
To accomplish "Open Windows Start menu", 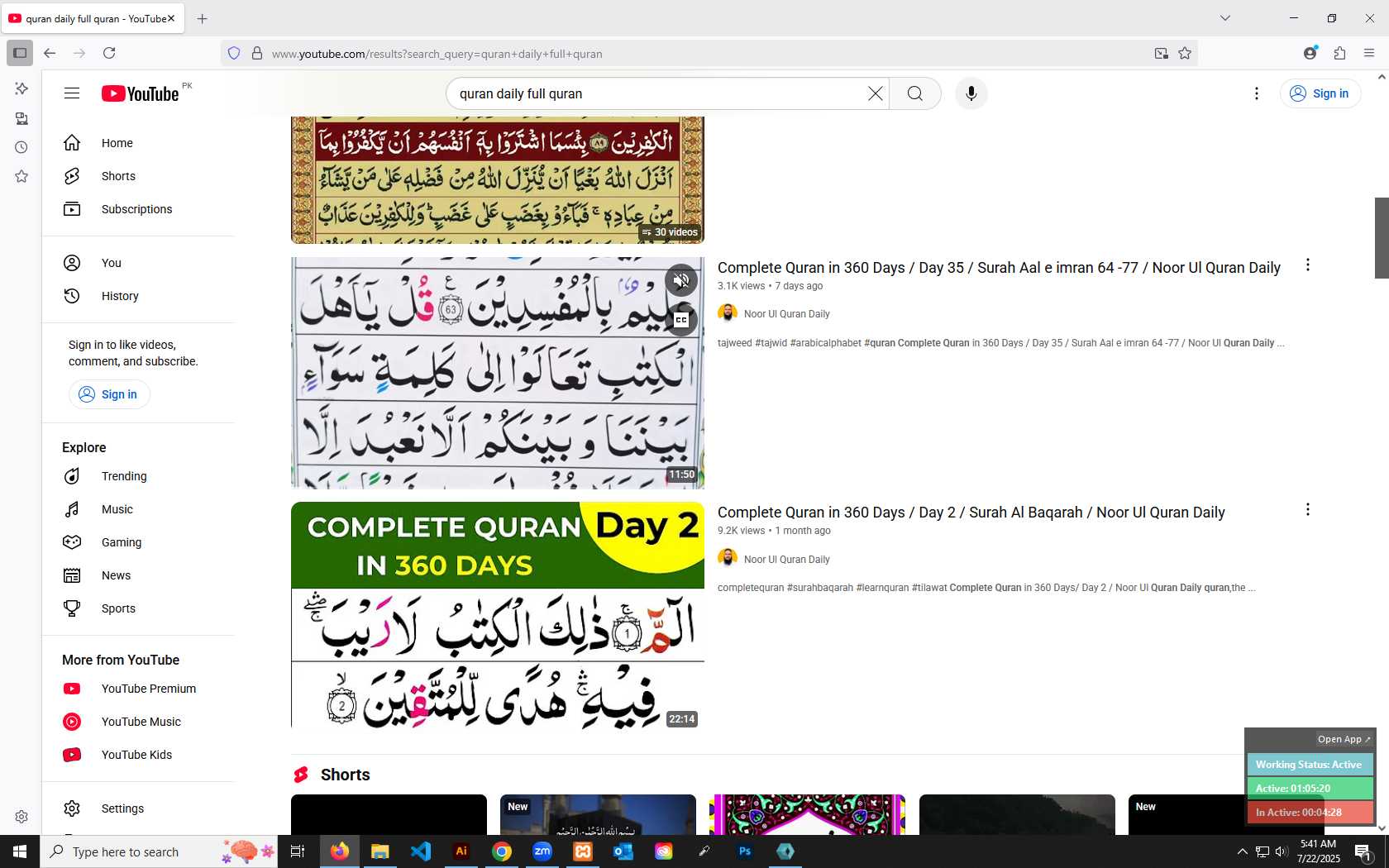I will pyautogui.click(x=20, y=851).
